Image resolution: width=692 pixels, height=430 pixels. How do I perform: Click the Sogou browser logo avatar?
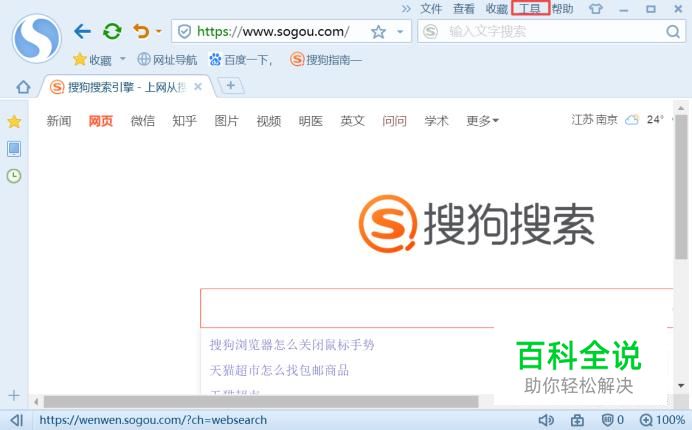37,38
